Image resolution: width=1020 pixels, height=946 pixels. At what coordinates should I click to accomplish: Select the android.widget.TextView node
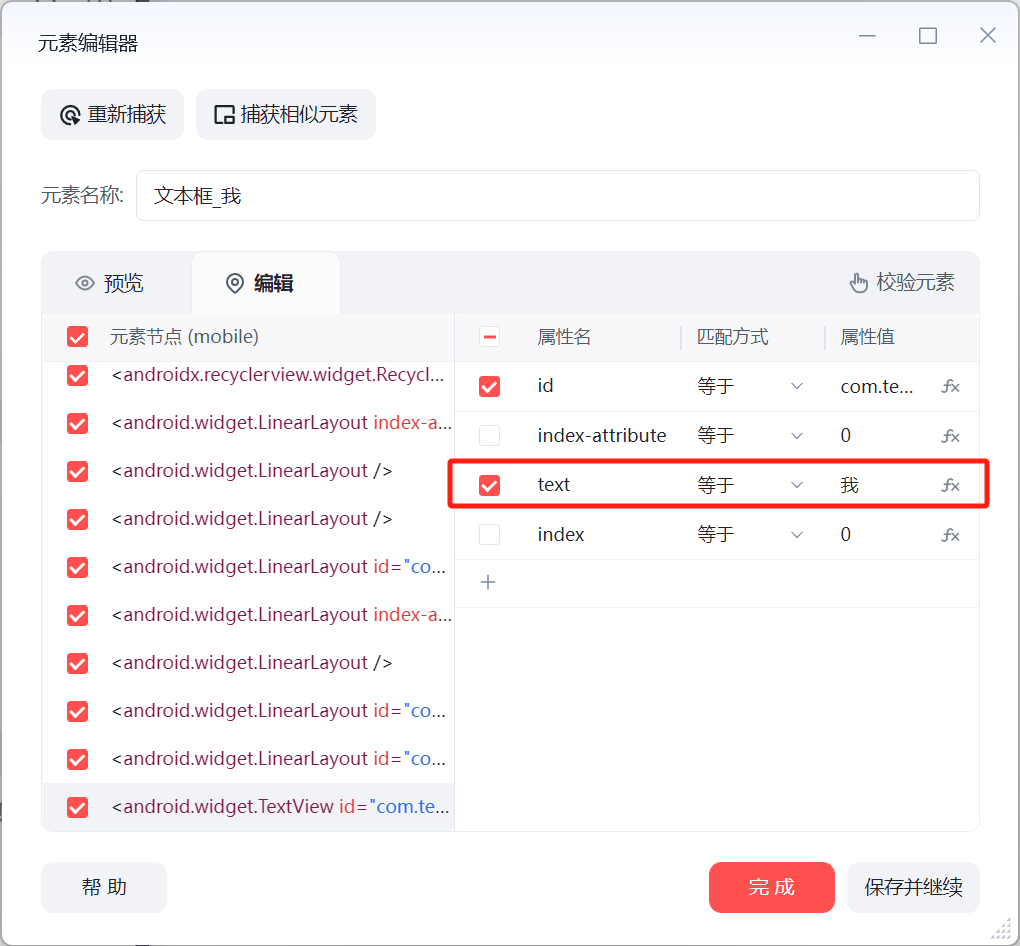(280, 806)
